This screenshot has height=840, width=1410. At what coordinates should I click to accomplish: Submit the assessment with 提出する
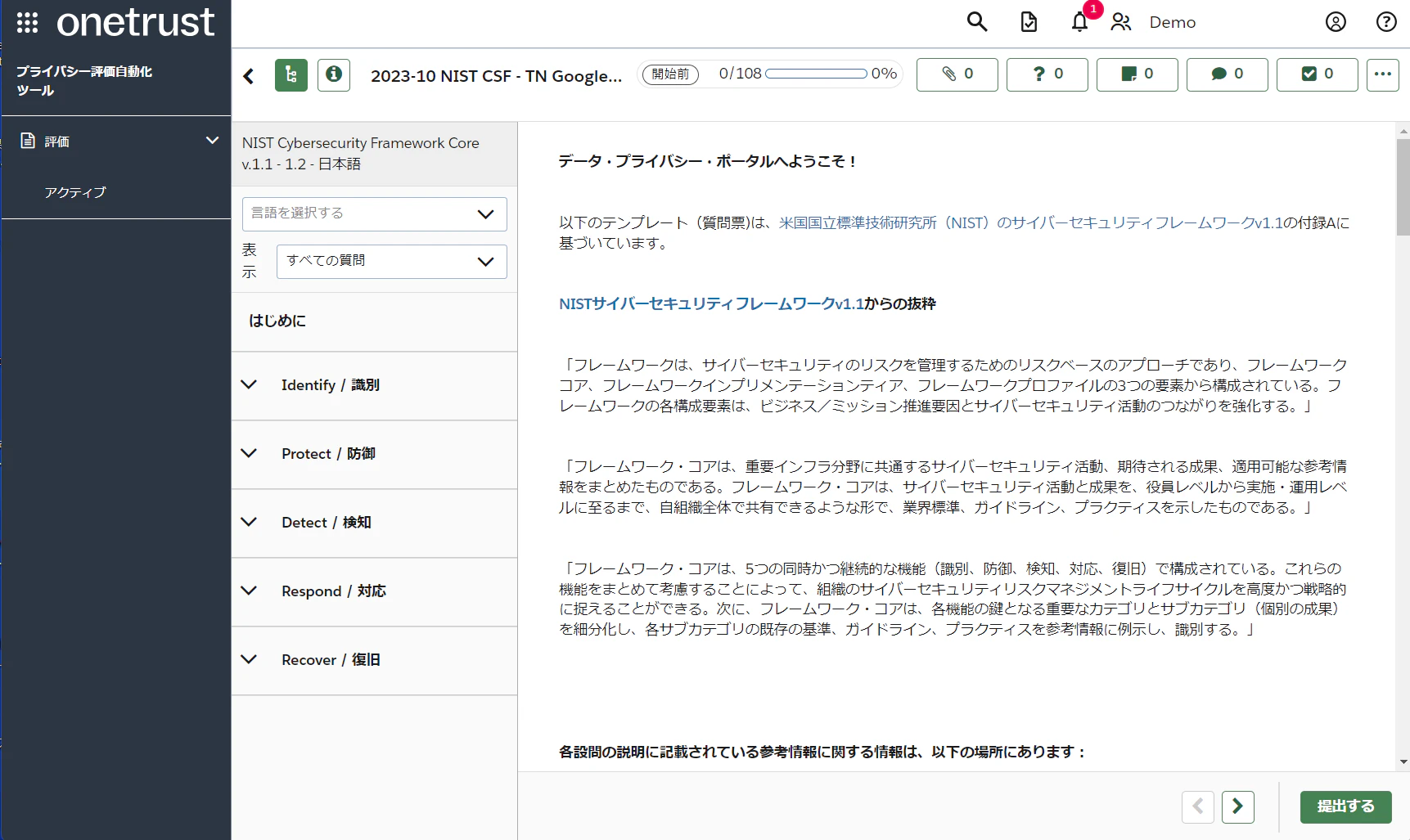click(x=1346, y=806)
